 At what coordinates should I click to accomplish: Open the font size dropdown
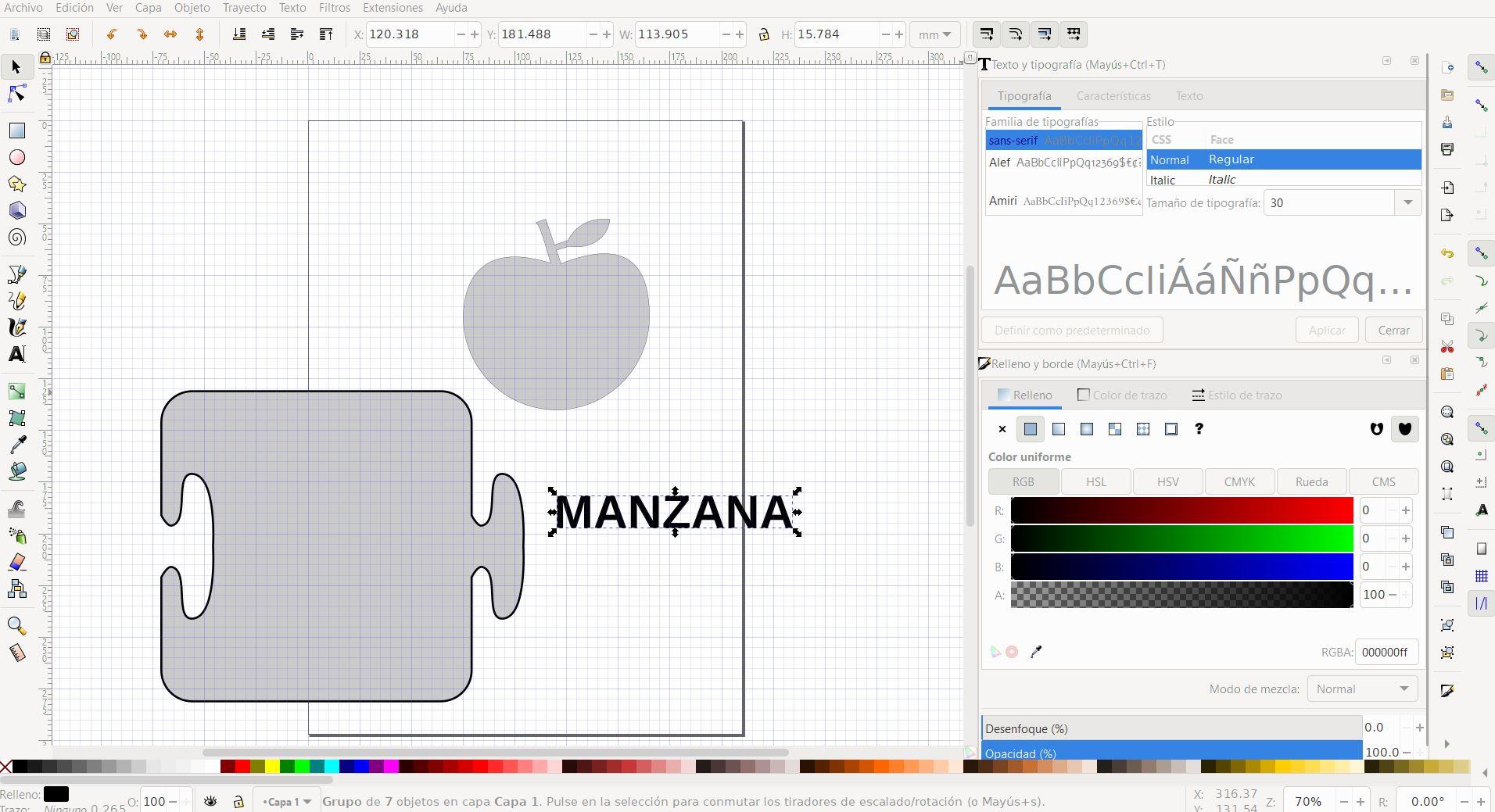pos(1409,202)
